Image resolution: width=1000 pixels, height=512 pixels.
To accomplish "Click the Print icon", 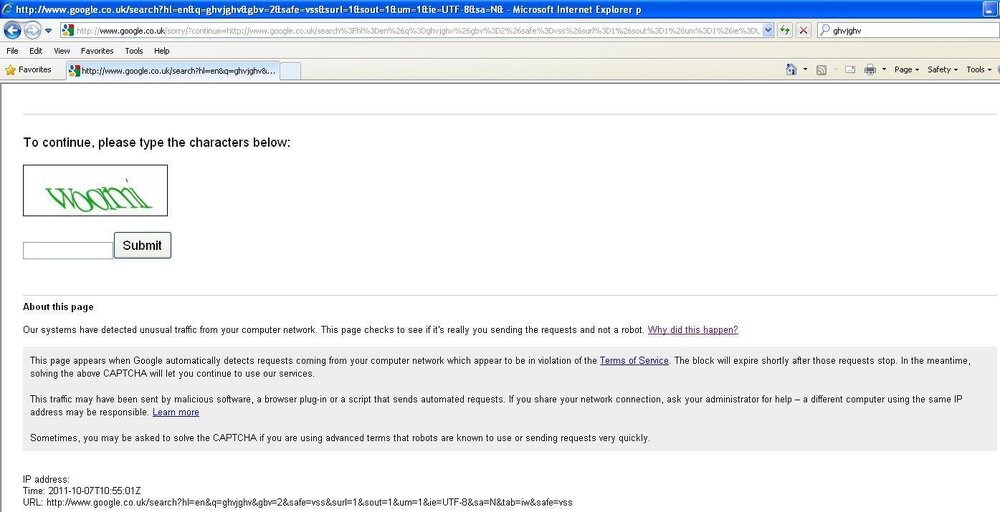I will [x=870, y=69].
